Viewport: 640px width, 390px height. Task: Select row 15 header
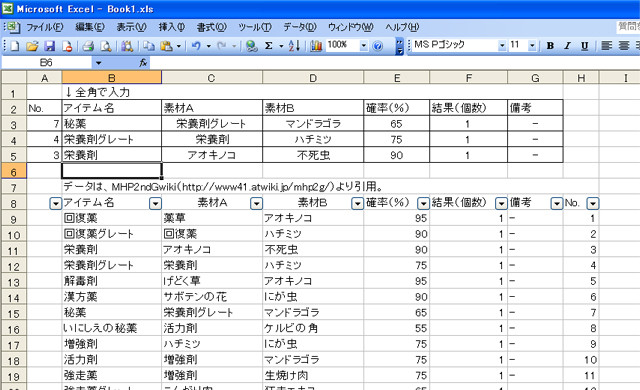point(14,313)
